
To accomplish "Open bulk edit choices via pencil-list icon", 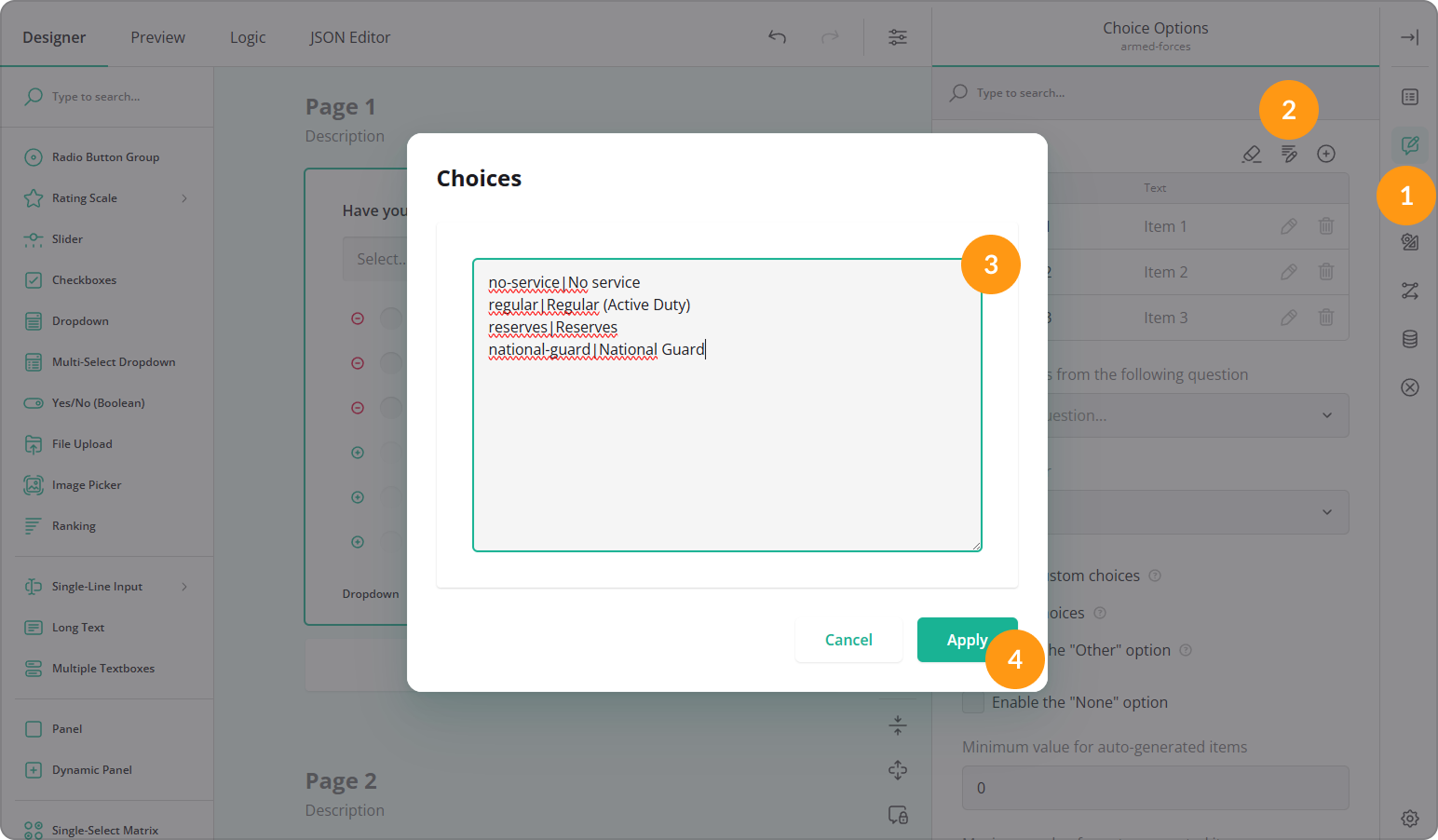I will (1289, 154).
